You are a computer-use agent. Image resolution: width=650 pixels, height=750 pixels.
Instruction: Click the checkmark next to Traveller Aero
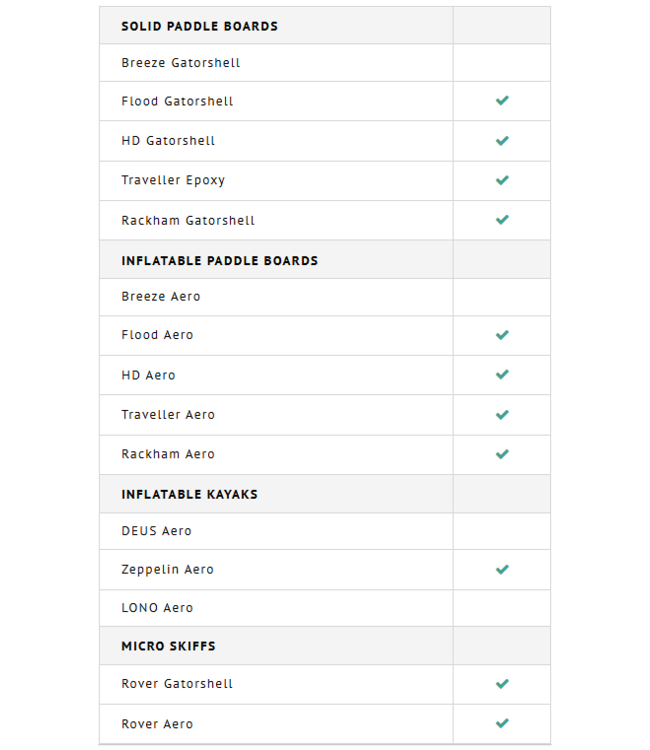click(x=502, y=414)
